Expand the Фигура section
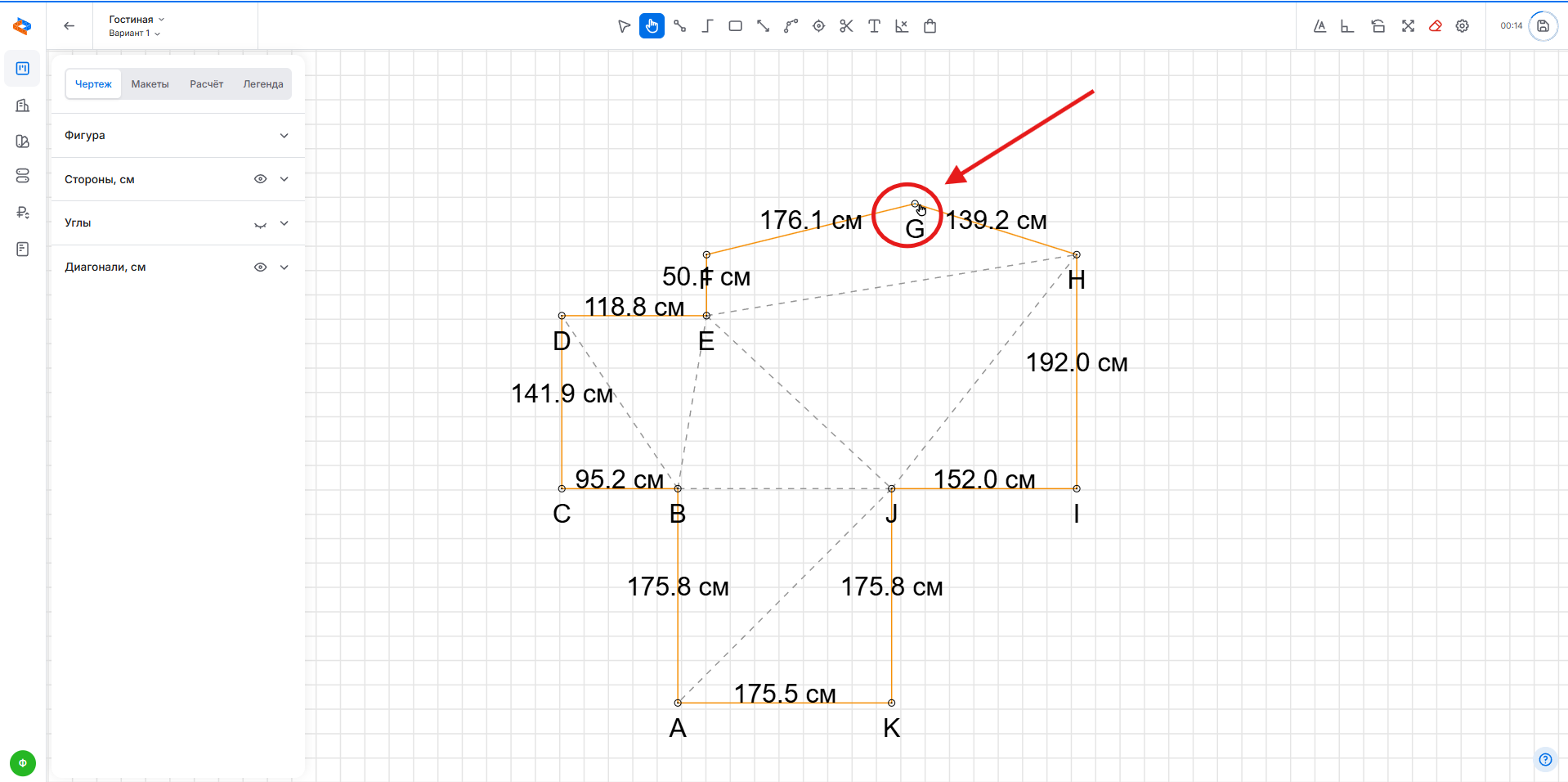 click(x=284, y=136)
